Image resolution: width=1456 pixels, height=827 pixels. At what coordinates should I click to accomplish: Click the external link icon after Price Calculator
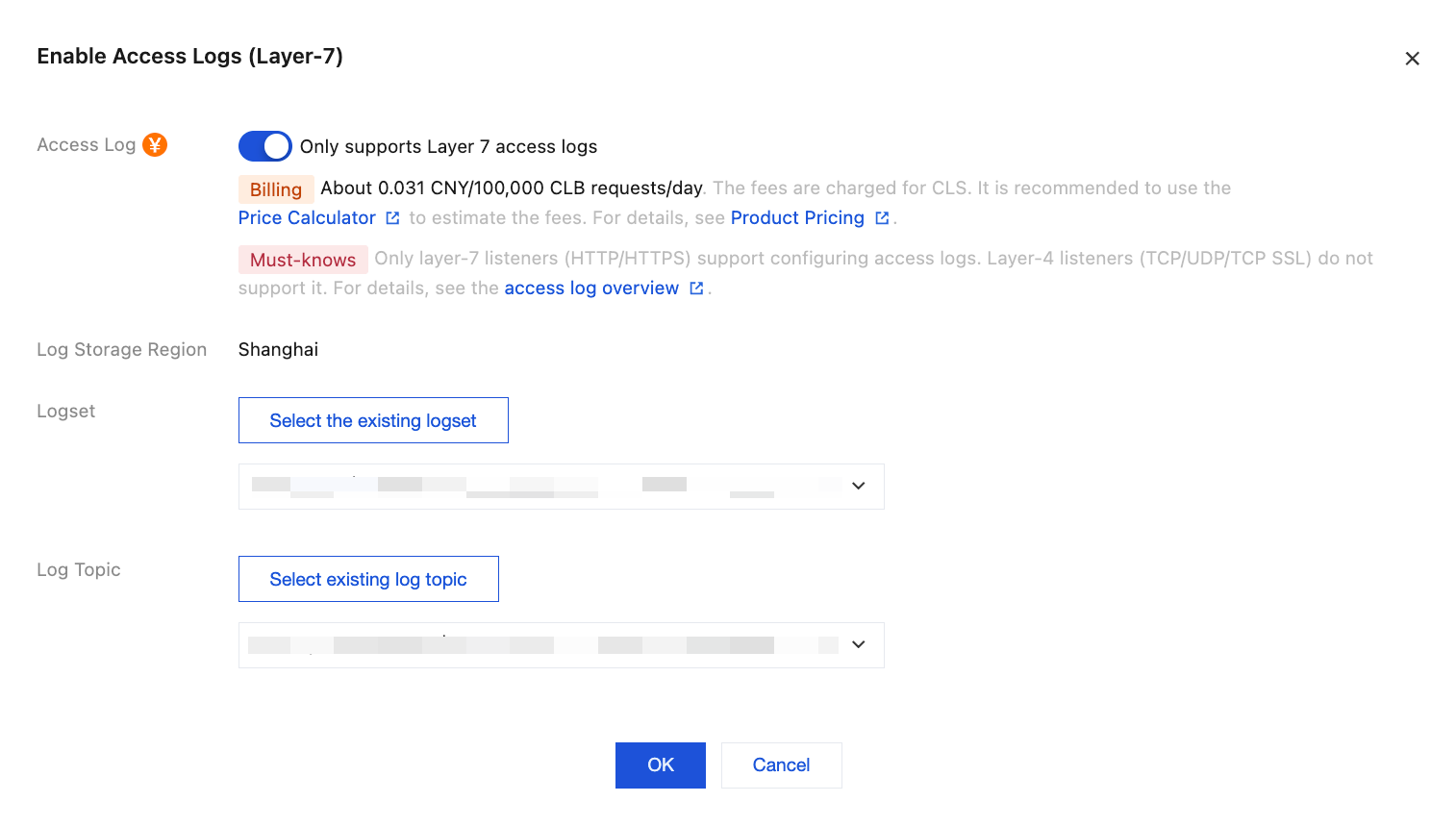point(392,218)
